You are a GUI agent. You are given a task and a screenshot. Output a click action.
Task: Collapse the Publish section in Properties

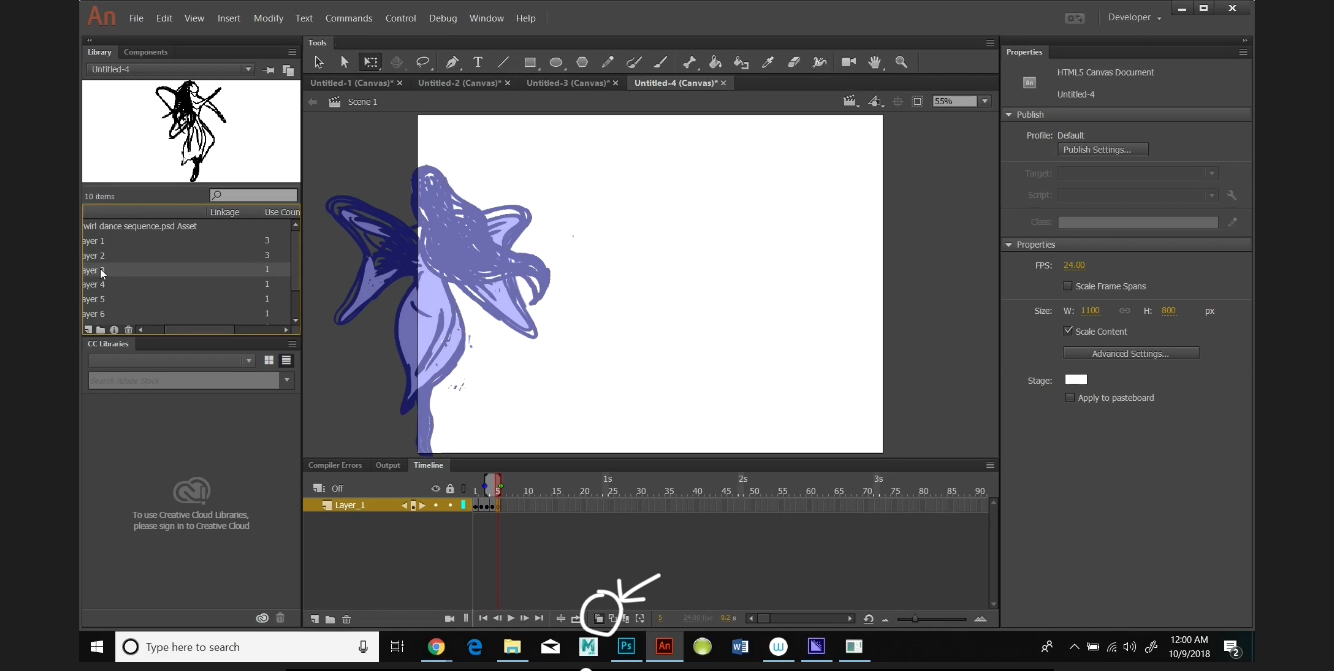[1009, 114]
